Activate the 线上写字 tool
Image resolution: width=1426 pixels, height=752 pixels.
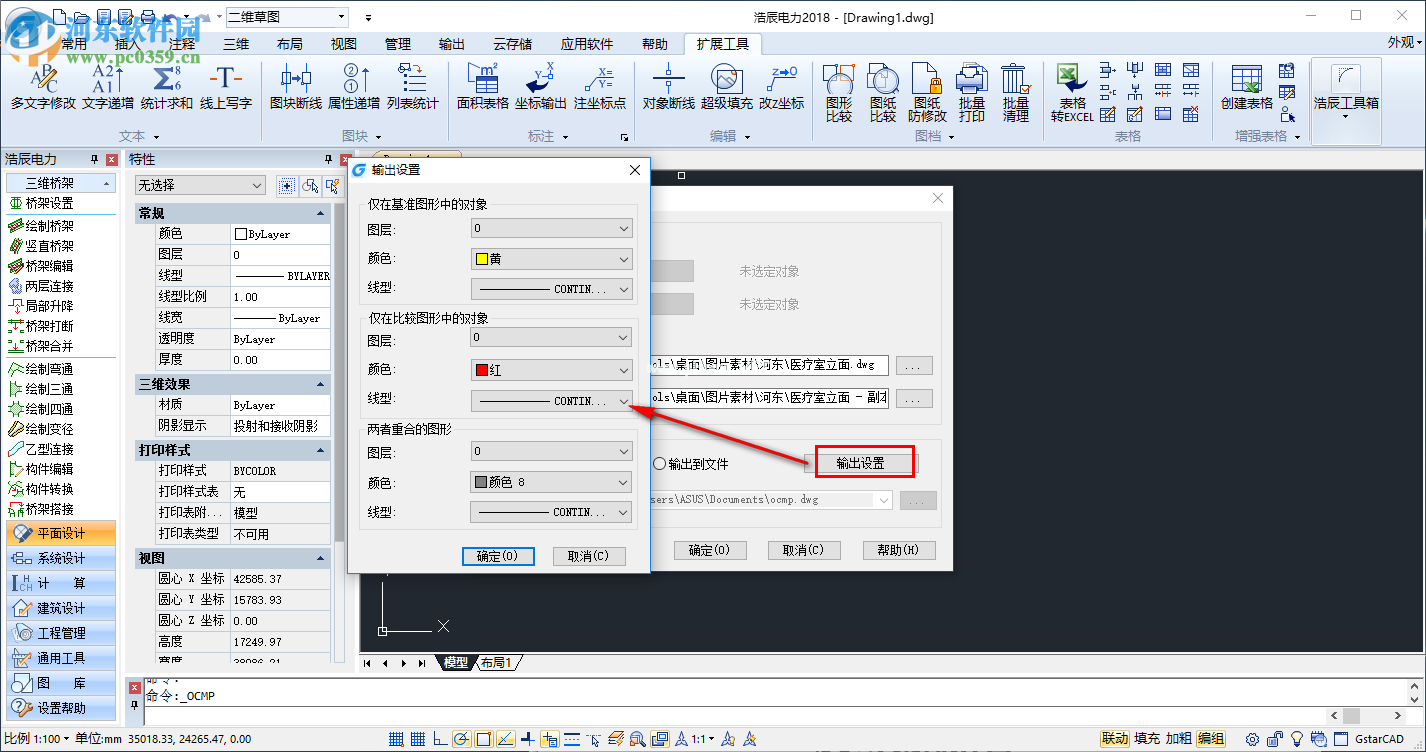pos(226,87)
